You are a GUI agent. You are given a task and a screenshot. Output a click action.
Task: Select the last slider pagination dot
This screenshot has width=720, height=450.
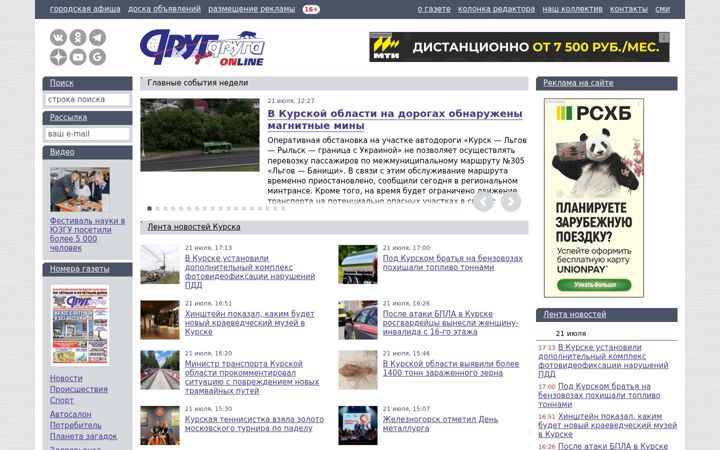(283, 208)
